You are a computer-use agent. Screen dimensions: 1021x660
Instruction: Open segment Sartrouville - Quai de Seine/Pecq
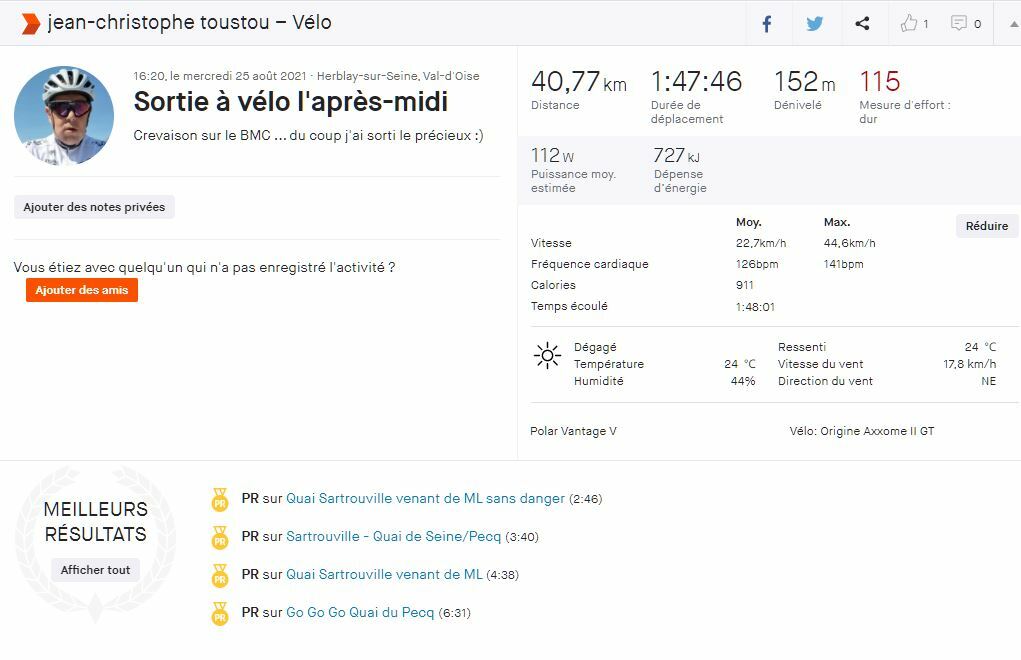coord(393,536)
